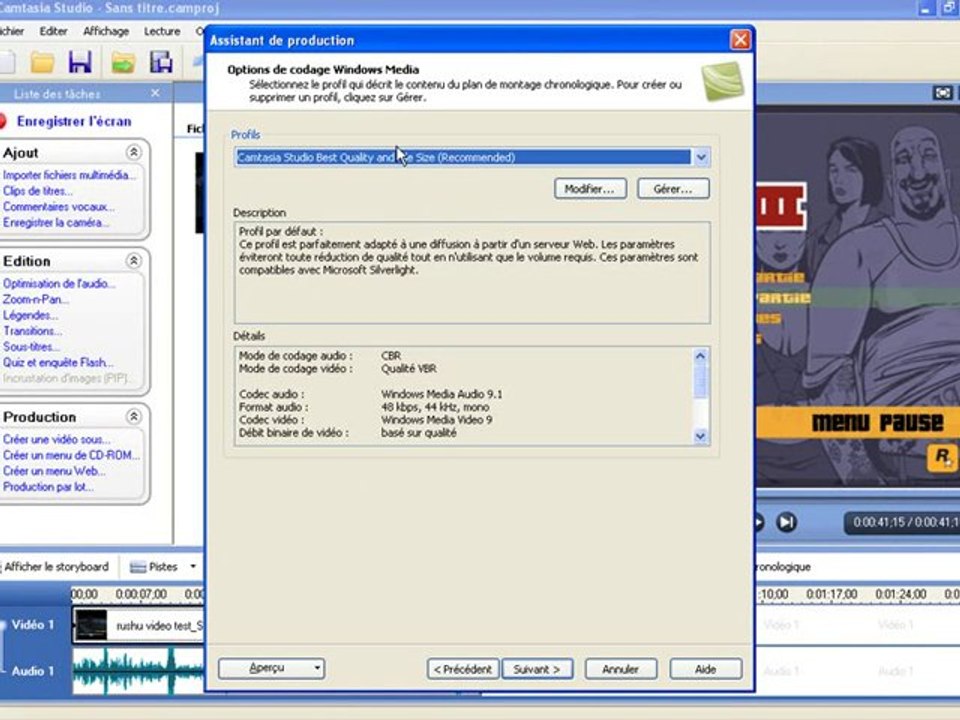Open Clips de titres task

click(37, 191)
